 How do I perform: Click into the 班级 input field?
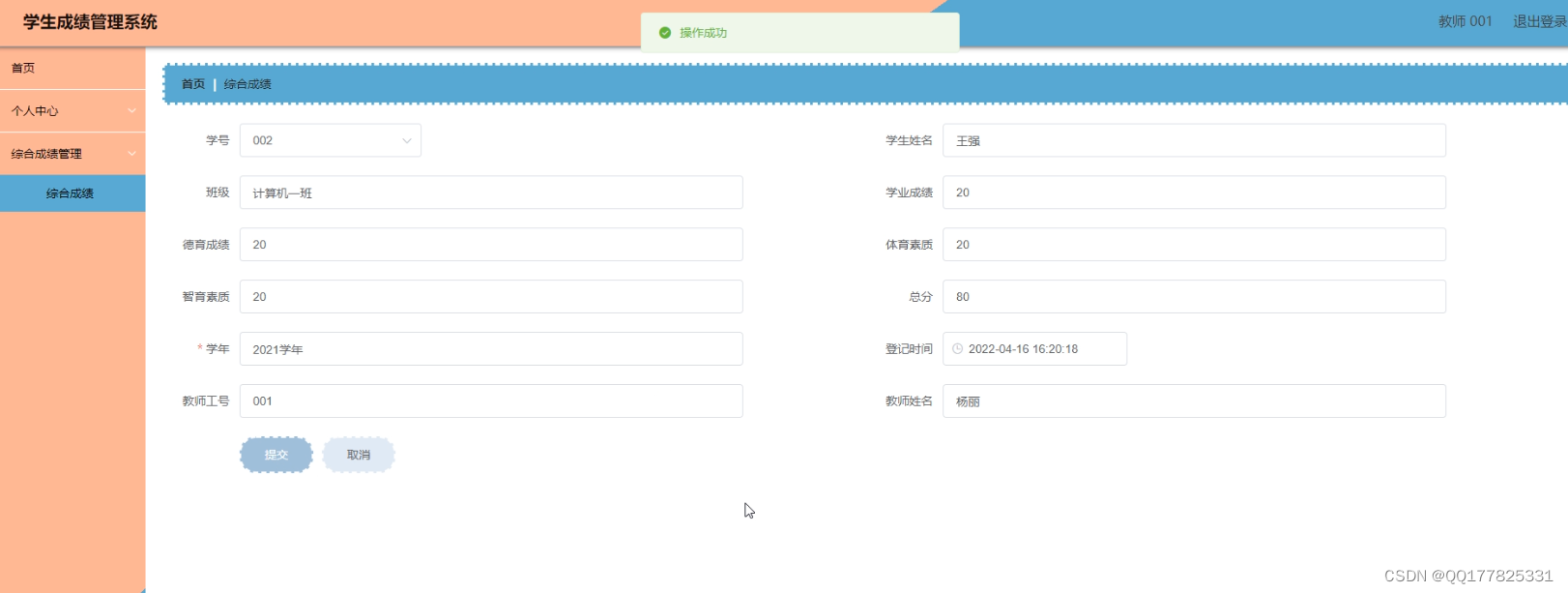click(491, 193)
